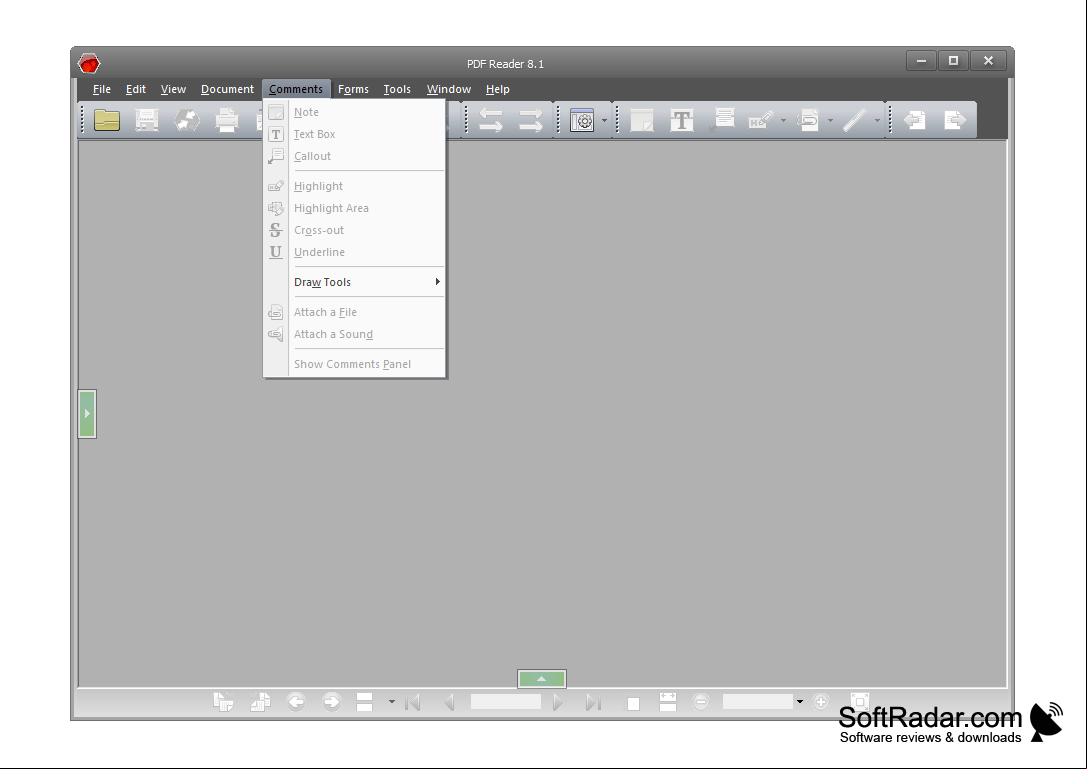The width and height of the screenshot is (1087, 769).
Task: Select the large T text tool icon
Action: click(682, 120)
